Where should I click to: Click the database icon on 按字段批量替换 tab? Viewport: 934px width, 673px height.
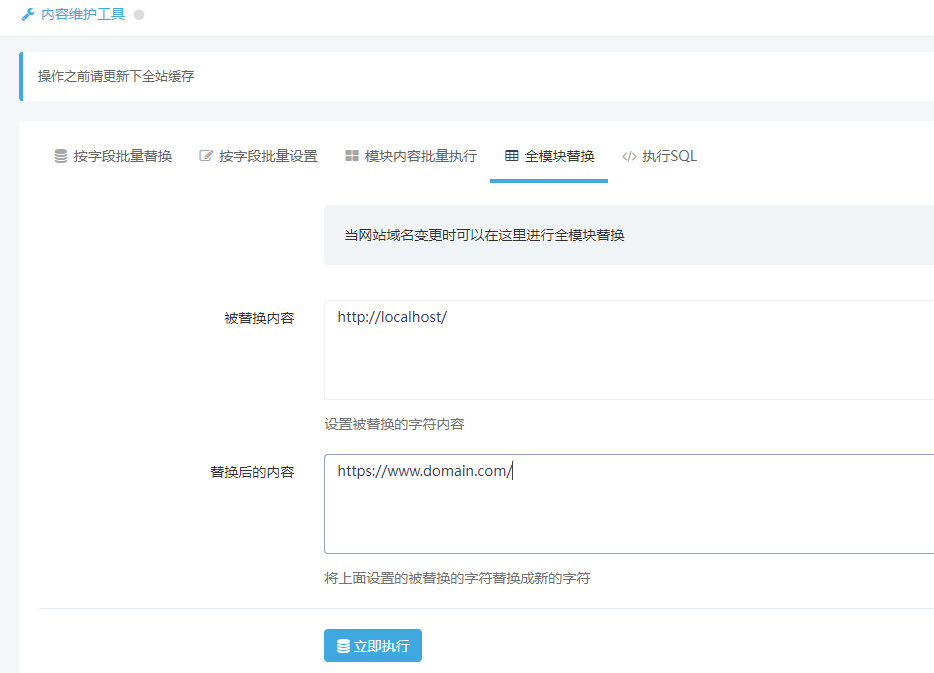pos(60,156)
